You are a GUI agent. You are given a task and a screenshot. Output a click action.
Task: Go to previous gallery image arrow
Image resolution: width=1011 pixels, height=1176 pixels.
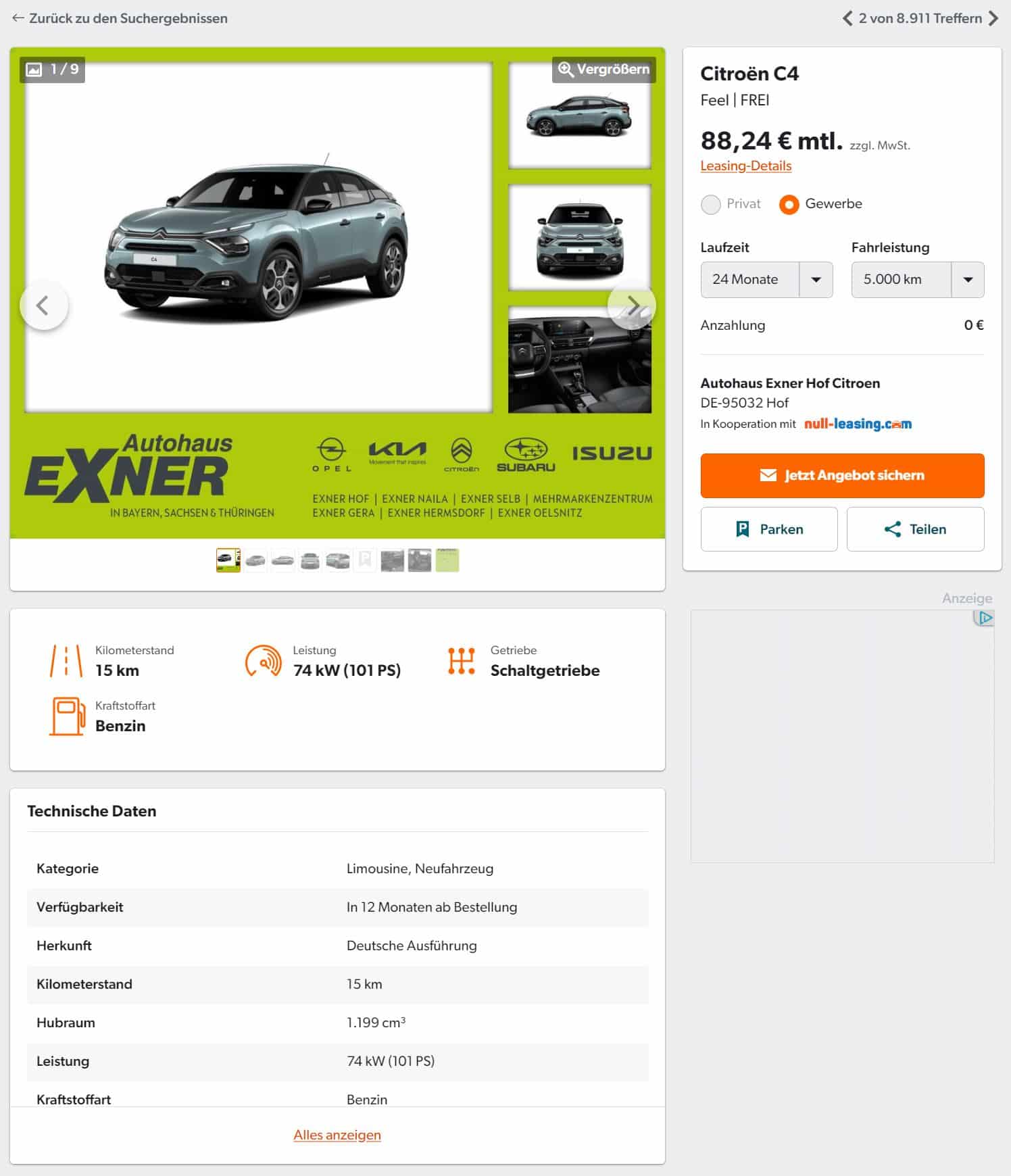(44, 305)
